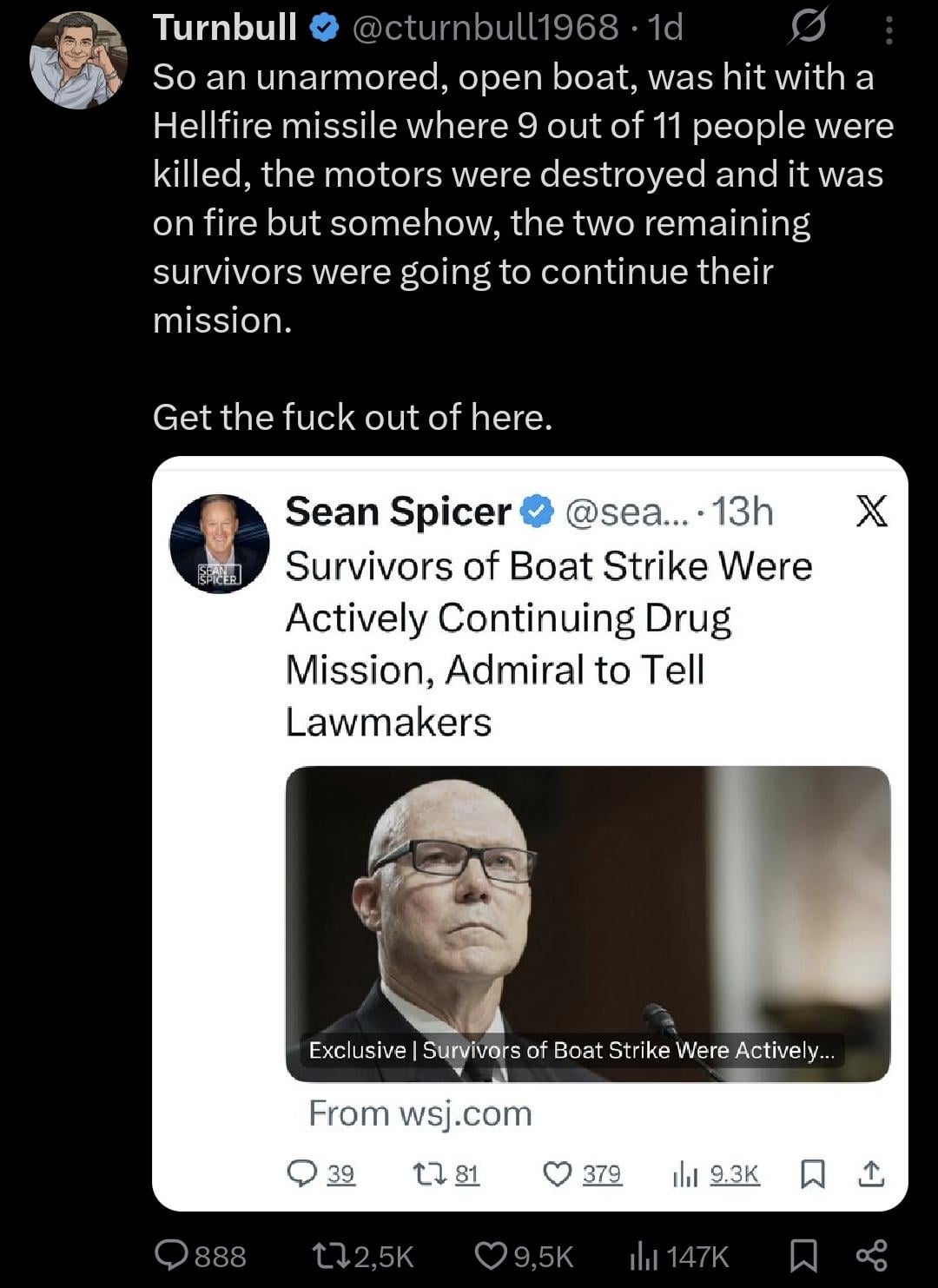
Task: Open the @cturnbull1968 handle link
Action: coord(486,28)
